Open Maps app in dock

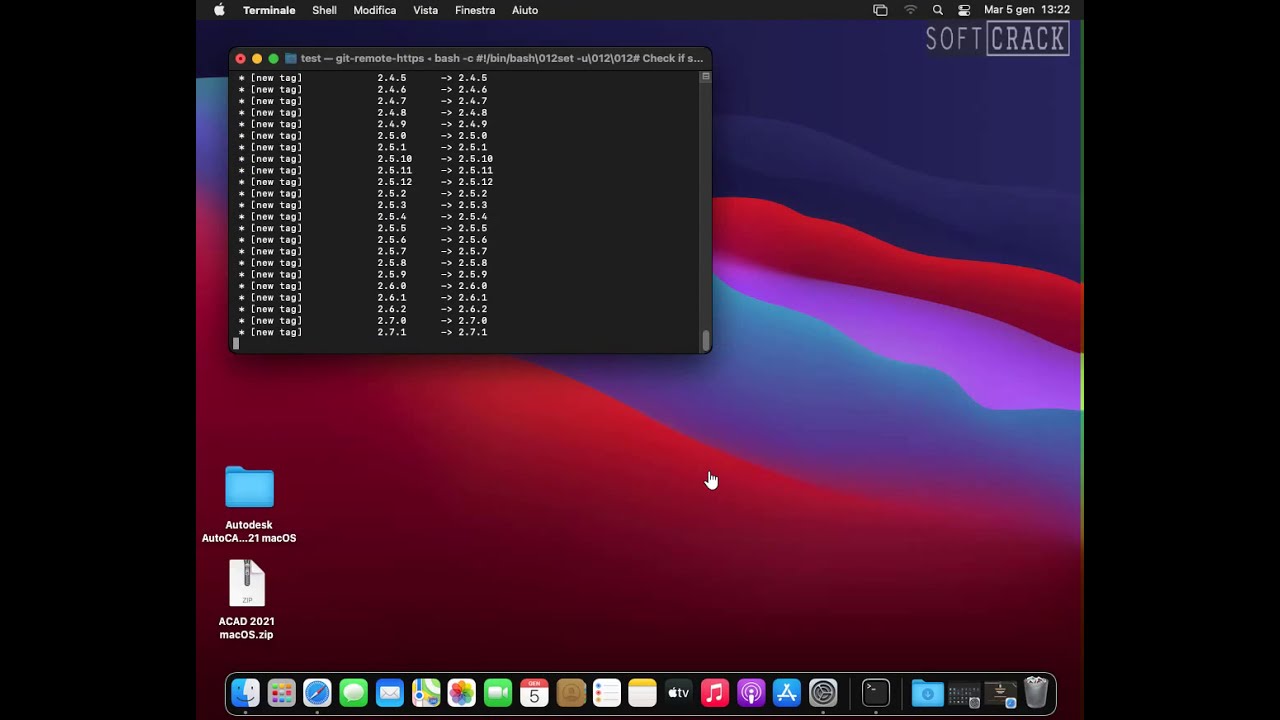pyautogui.click(x=426, y=693)
